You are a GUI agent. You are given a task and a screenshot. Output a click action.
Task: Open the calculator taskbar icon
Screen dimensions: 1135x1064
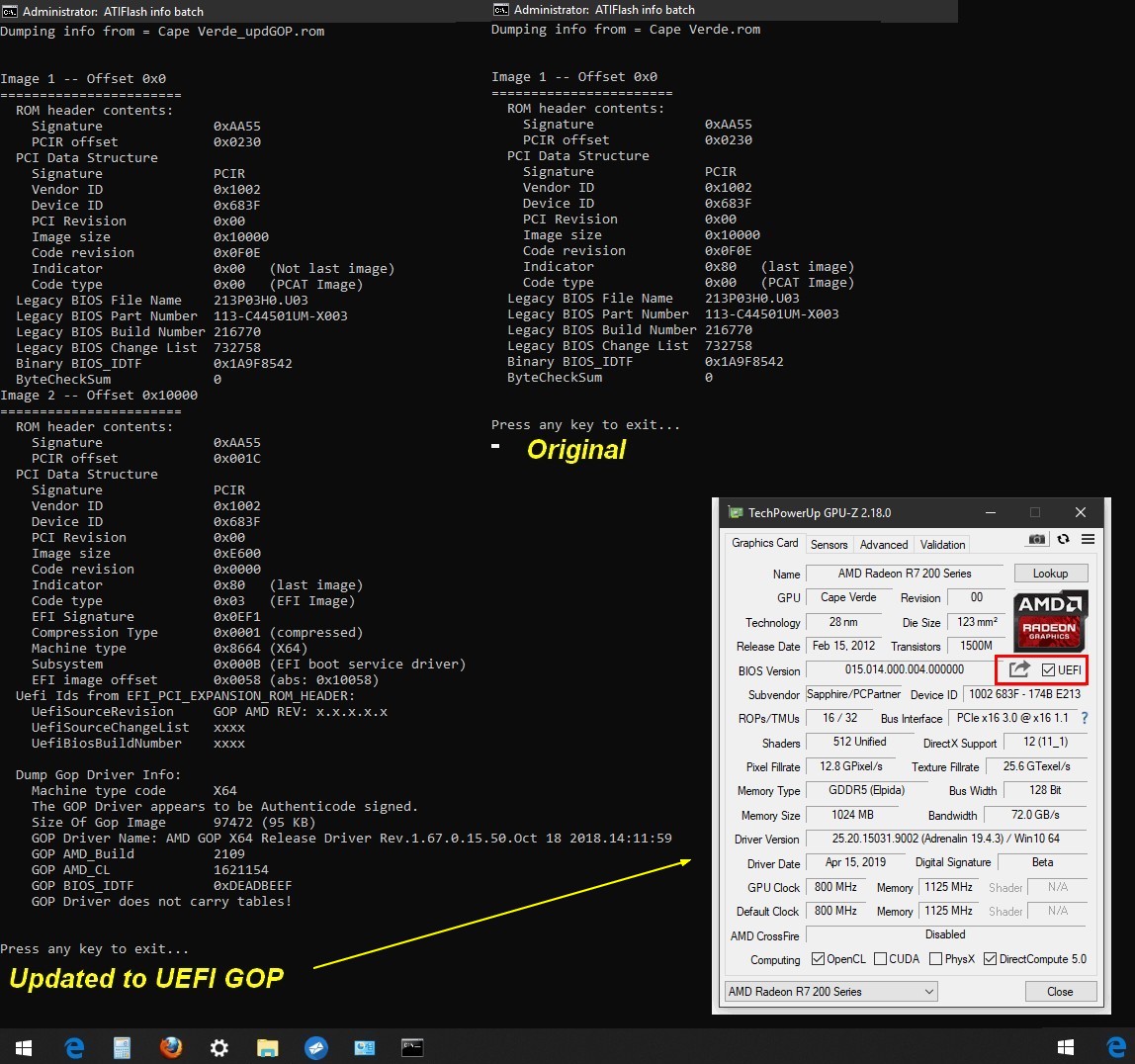tap(123, 1047)
